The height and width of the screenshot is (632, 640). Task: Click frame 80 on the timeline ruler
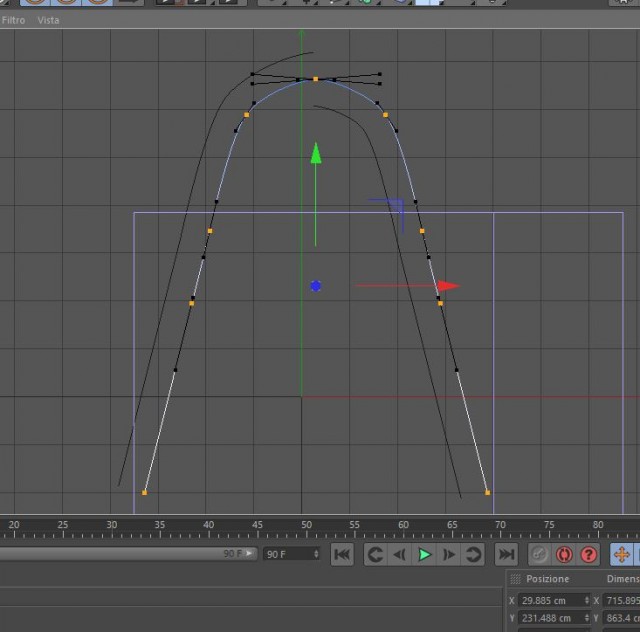coord(598,527)
